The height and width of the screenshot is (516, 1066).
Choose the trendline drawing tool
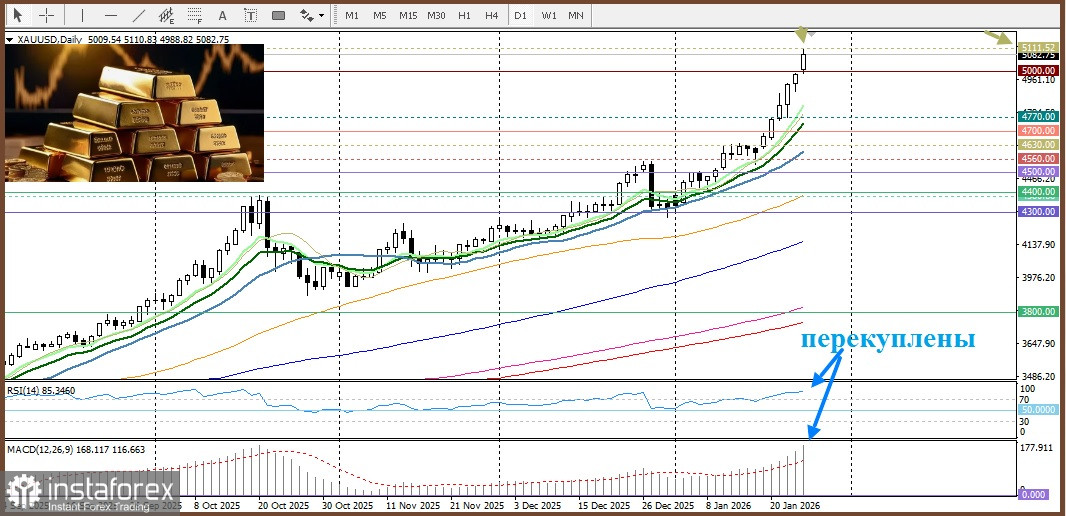point(139,16)
